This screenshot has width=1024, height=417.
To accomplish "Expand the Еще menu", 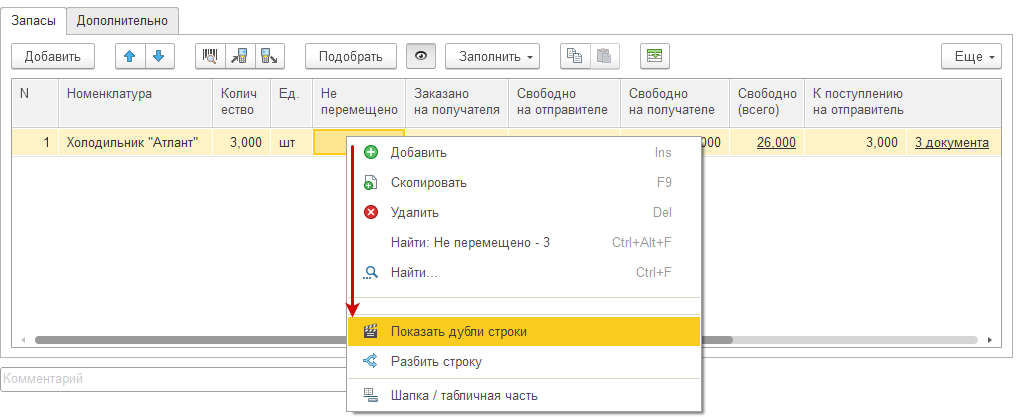I will pyautogui.click(x=972, y=56).
